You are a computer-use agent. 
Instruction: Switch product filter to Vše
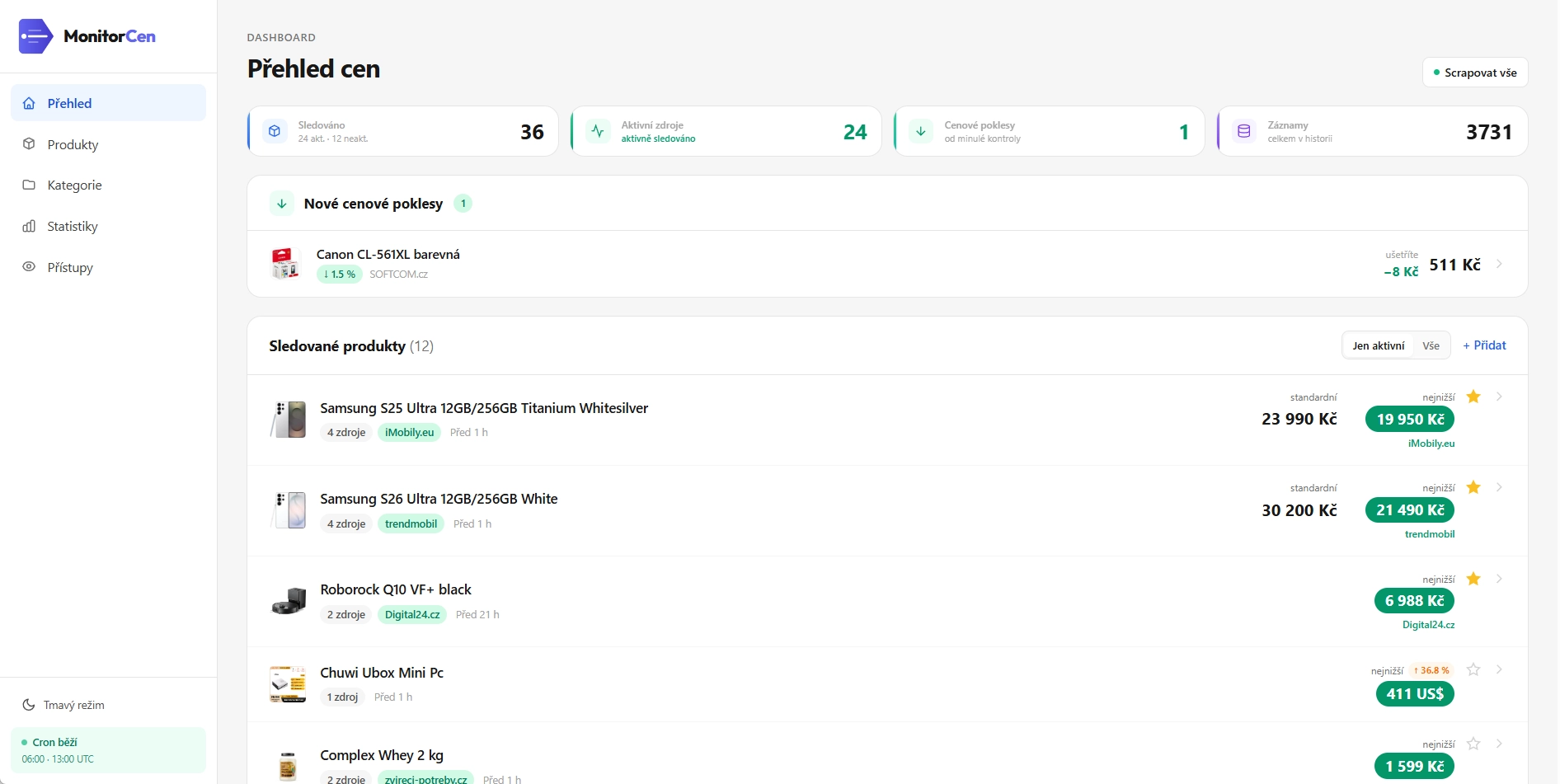[x=1431, y=345]
